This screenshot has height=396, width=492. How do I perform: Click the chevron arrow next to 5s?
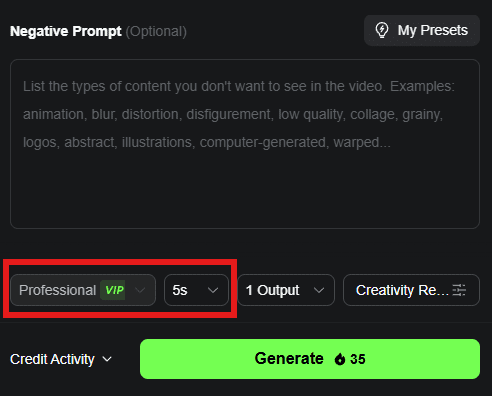coord(213,290)
